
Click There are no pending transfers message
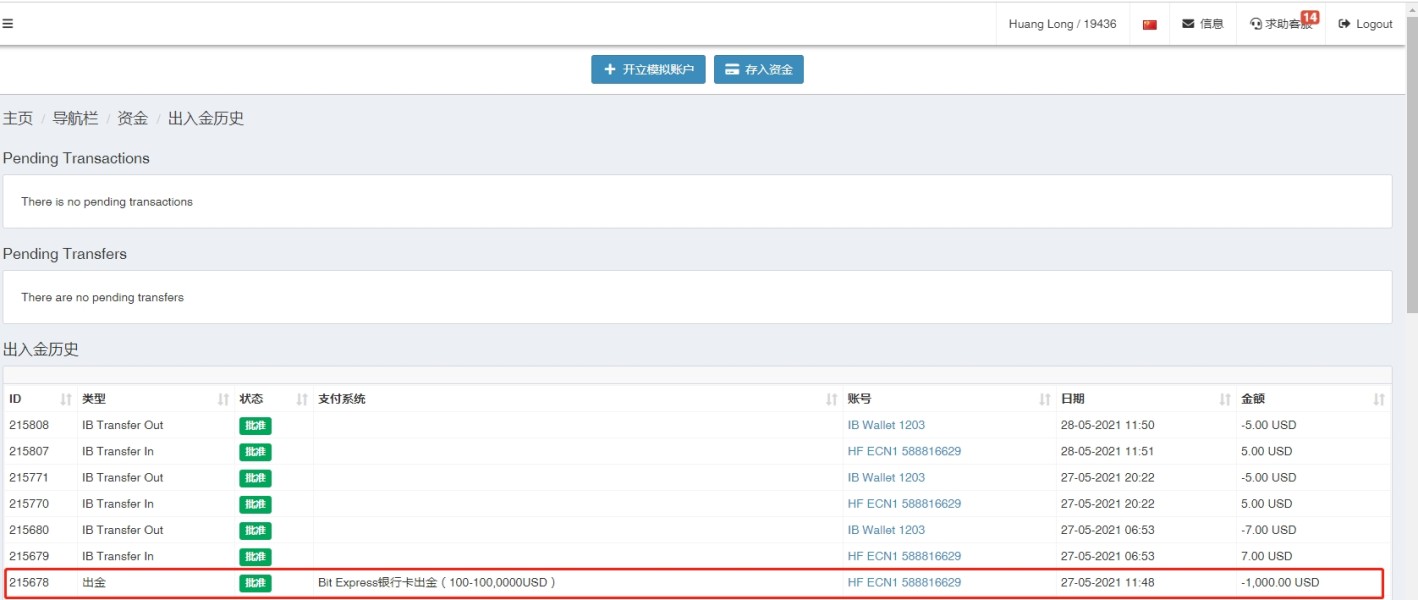point(102,297)
